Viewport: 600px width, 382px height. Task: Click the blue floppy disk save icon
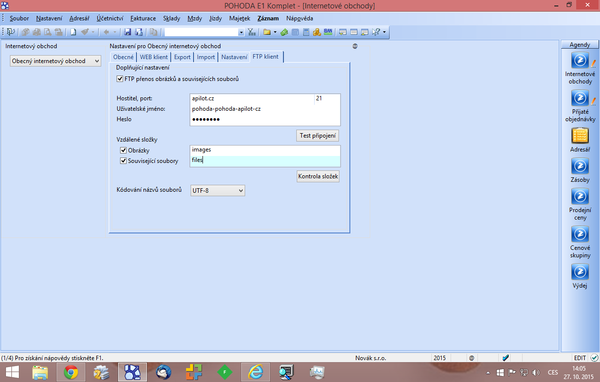tap(127, 32)
